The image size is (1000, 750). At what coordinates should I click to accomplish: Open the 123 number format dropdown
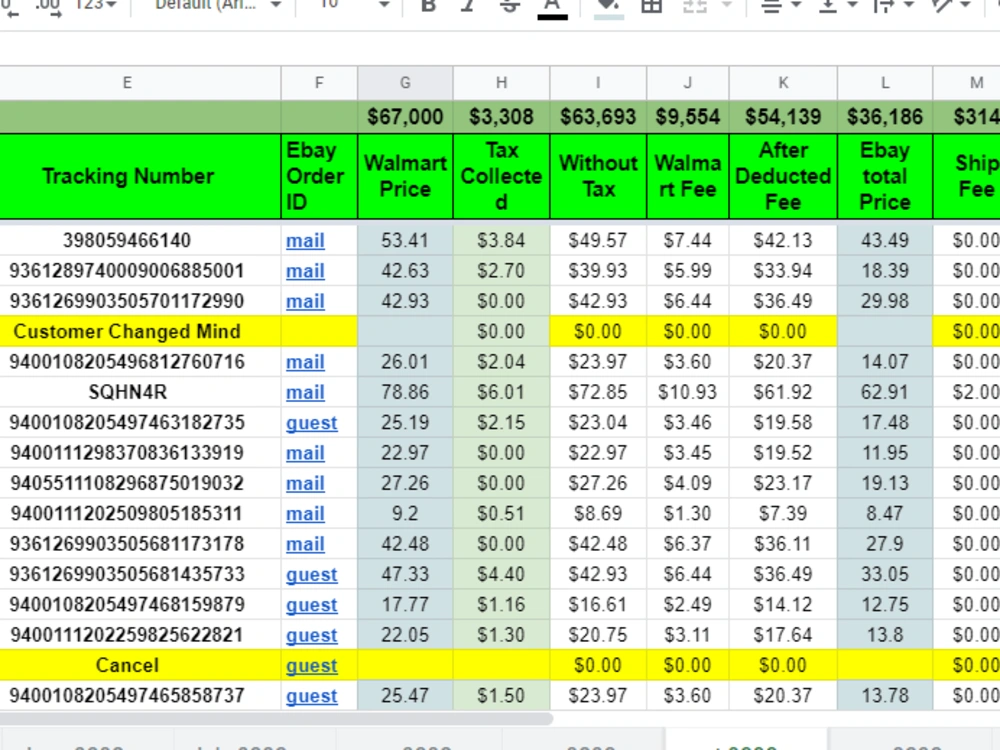[96, 5]
